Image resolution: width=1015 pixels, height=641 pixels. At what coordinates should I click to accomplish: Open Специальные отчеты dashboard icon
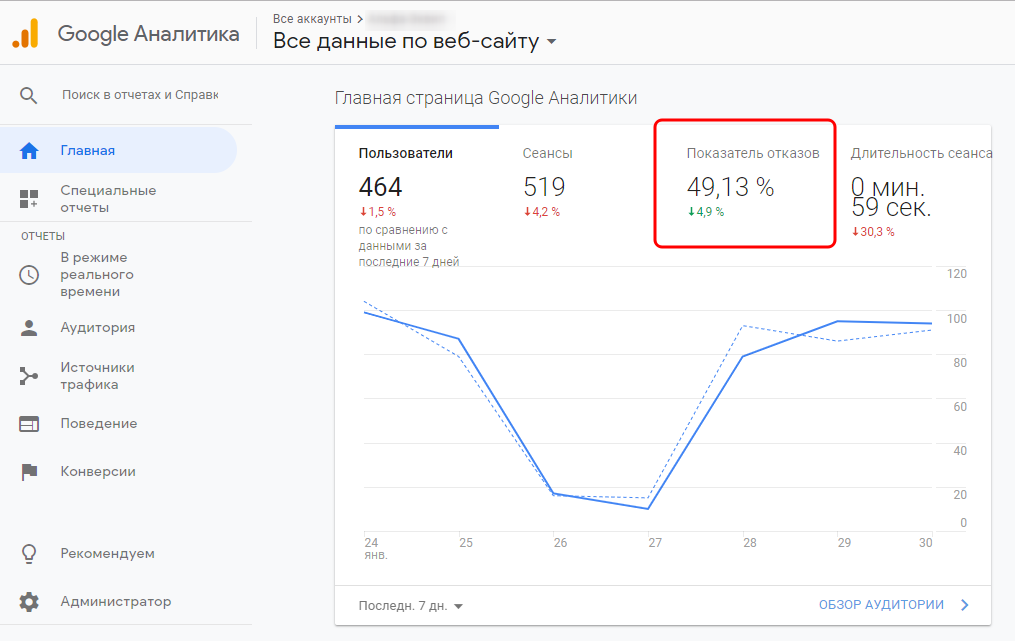tap(29, 199)
